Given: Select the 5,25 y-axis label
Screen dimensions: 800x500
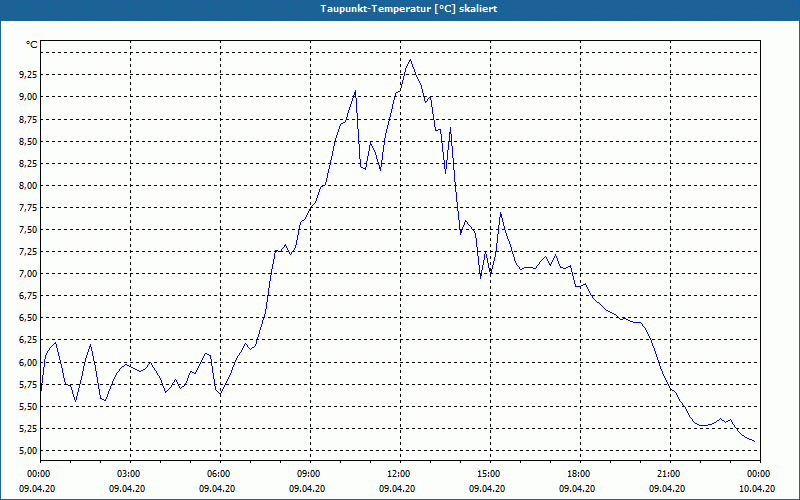Looking at the screenshot, I should point(28,429).
